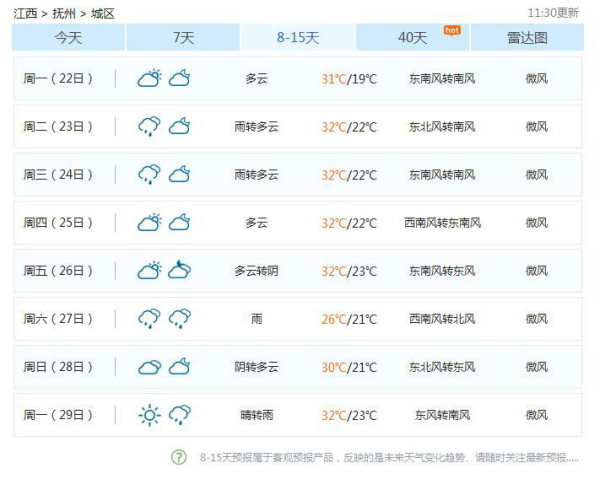Click 江西 in the breadcrumb
Viewport: 600px width, 479px height.
tap(25, 14)
